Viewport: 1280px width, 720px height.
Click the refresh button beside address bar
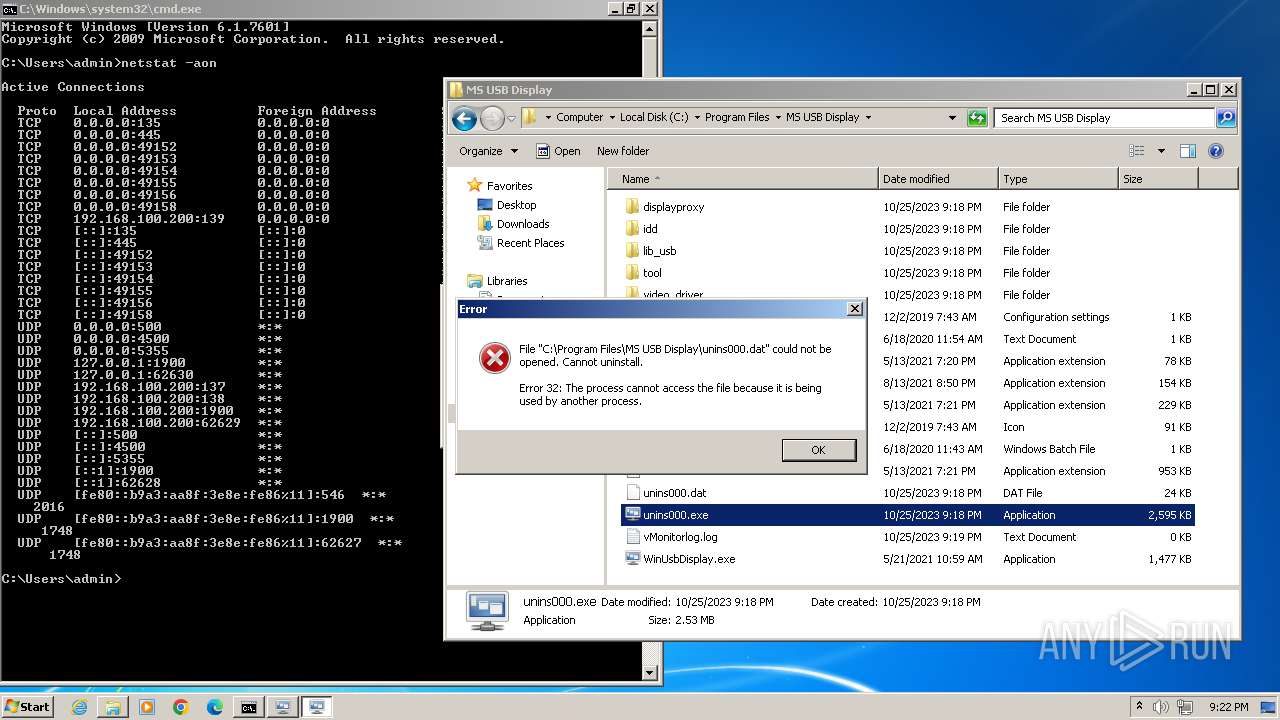(x=977, y=118)
